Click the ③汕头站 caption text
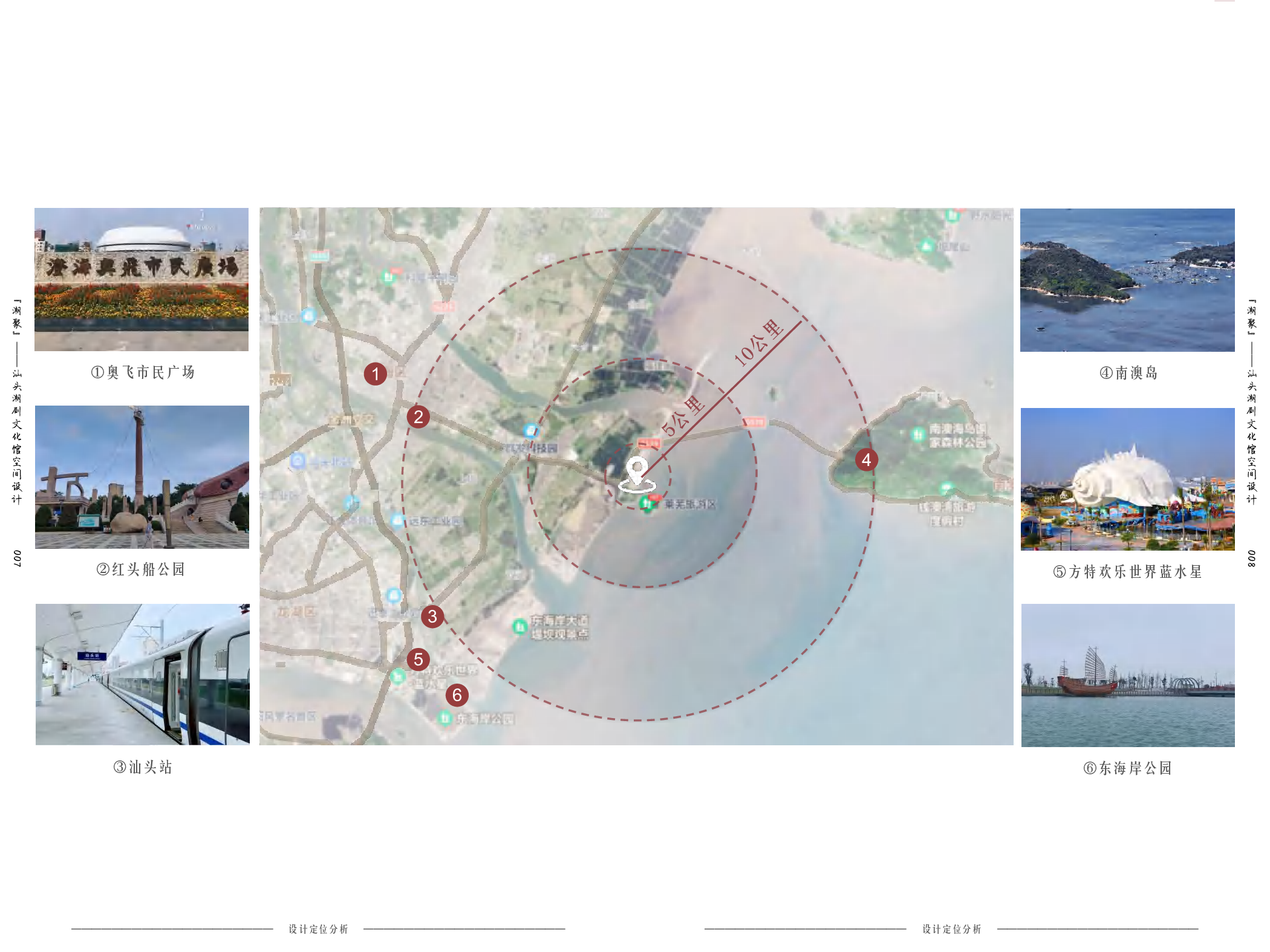The image size is (1270, 952). [x=143, y=767]
